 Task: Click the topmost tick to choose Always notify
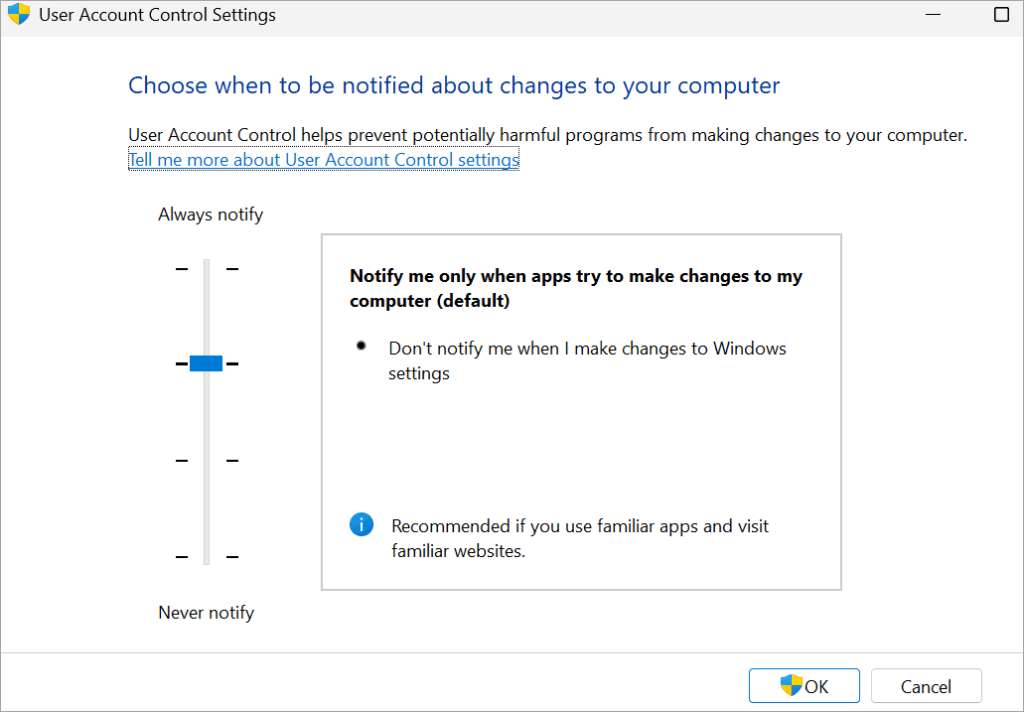[x=205, y=267]
